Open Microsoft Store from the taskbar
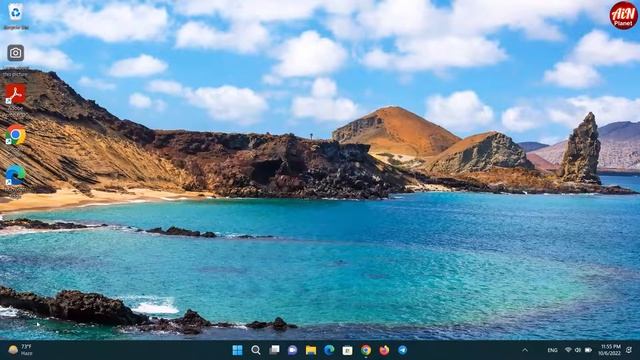 point(347,350)
